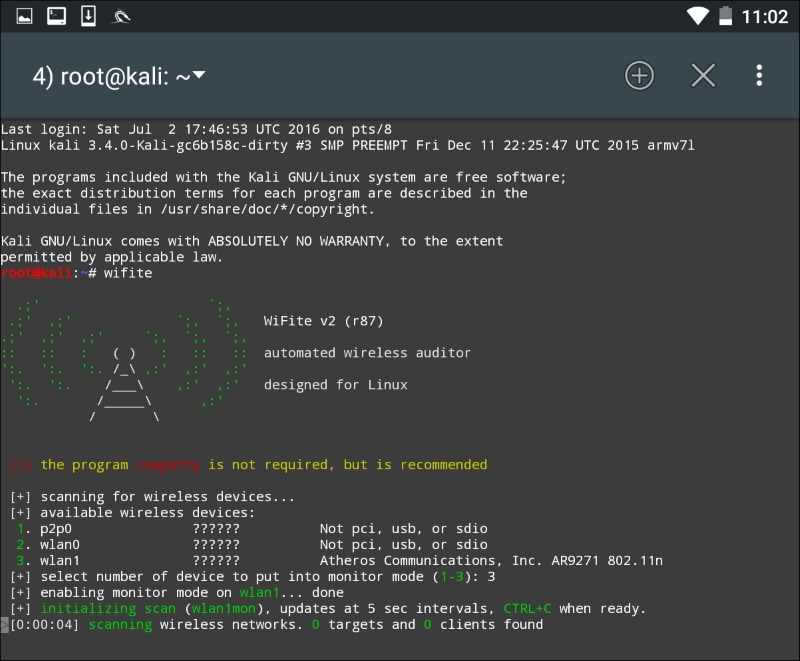Close the current terminal session with X
This screenshot has height=661, width=800.
pos(703,76)
